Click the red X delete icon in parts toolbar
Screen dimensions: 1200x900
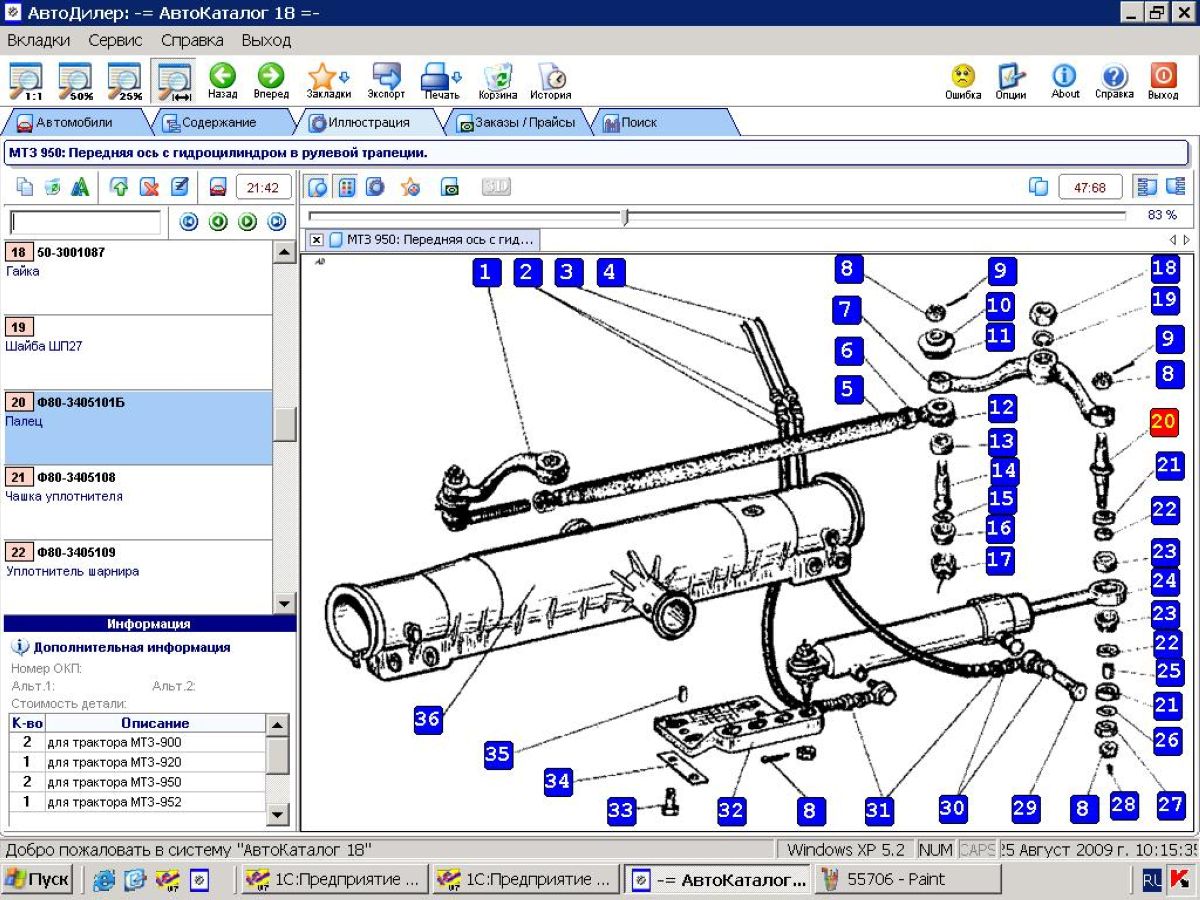click(x=150, y=188)
